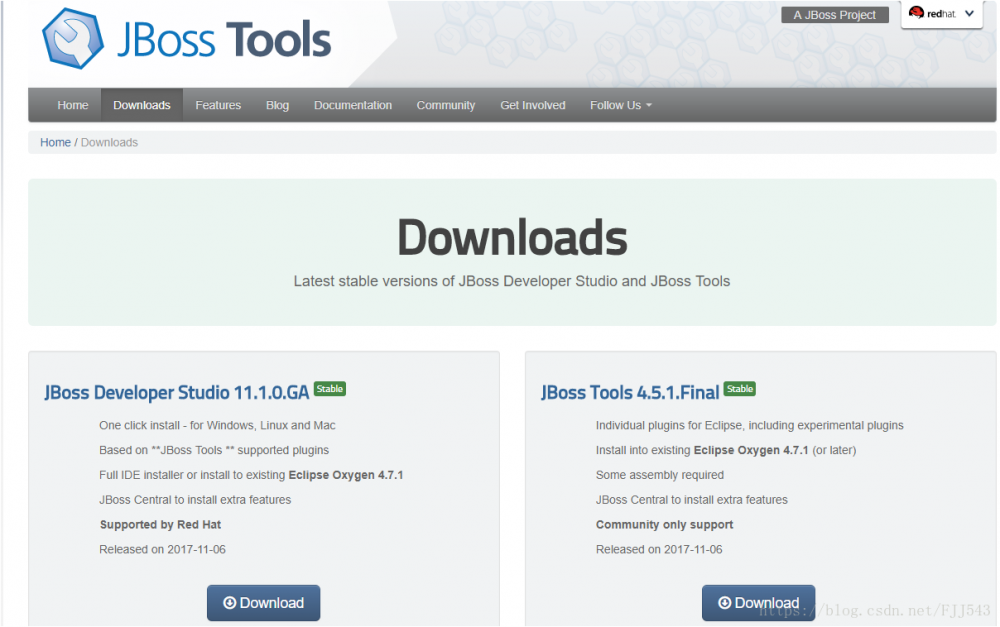Visit the Community menu item
The height and width of the screenshot is (627, 1000).
446,105
